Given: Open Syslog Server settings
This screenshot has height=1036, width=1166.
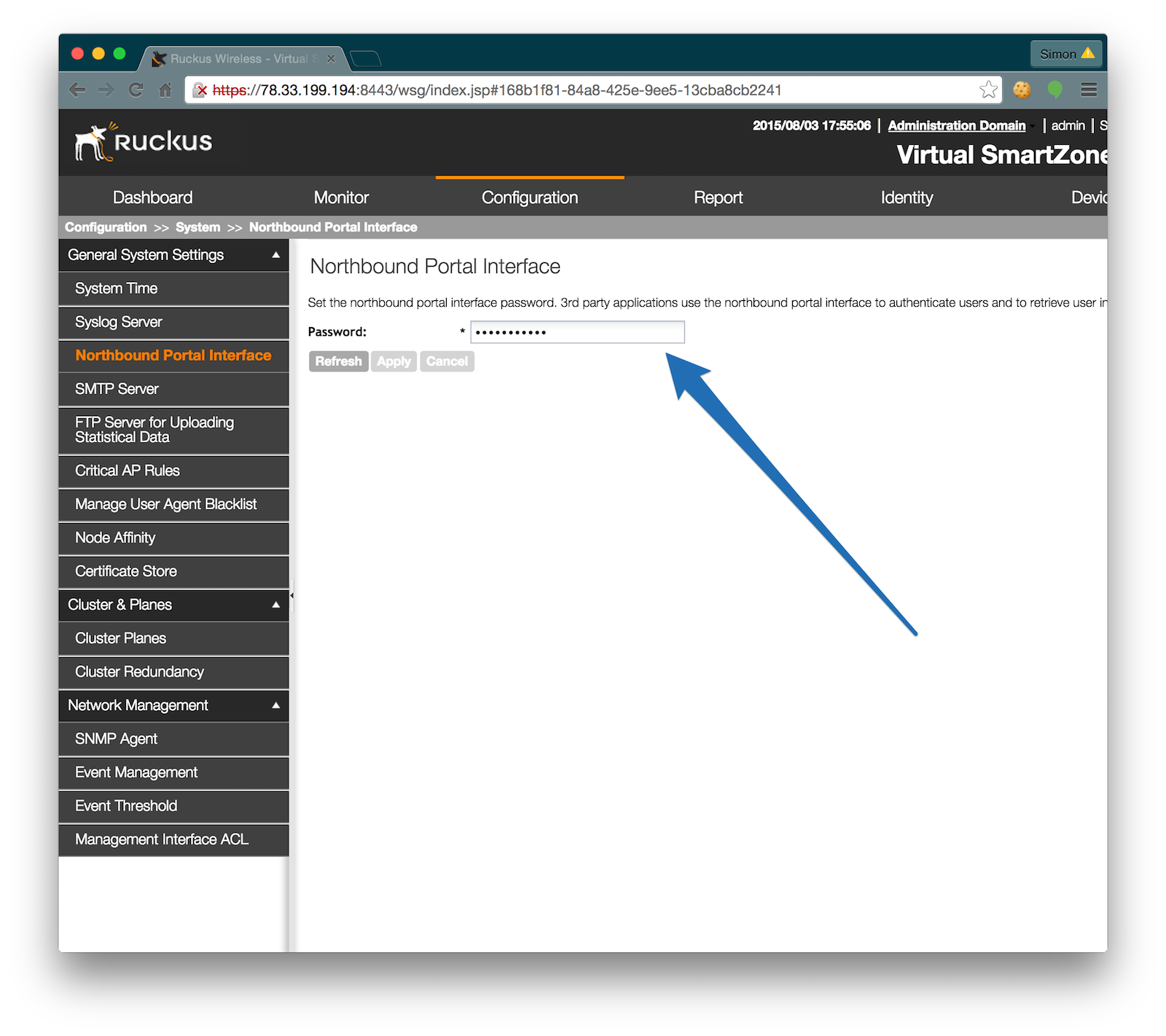Looking at the screenshot, I should point(173,322).
